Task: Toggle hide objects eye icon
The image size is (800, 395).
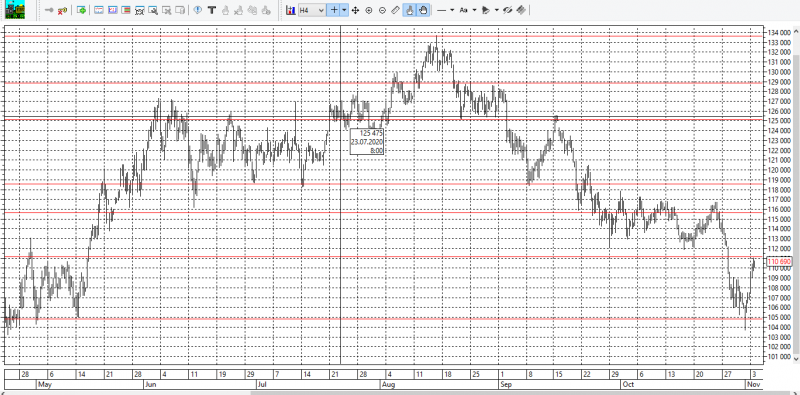Action: pyautogui.click(x=507, y=10)
